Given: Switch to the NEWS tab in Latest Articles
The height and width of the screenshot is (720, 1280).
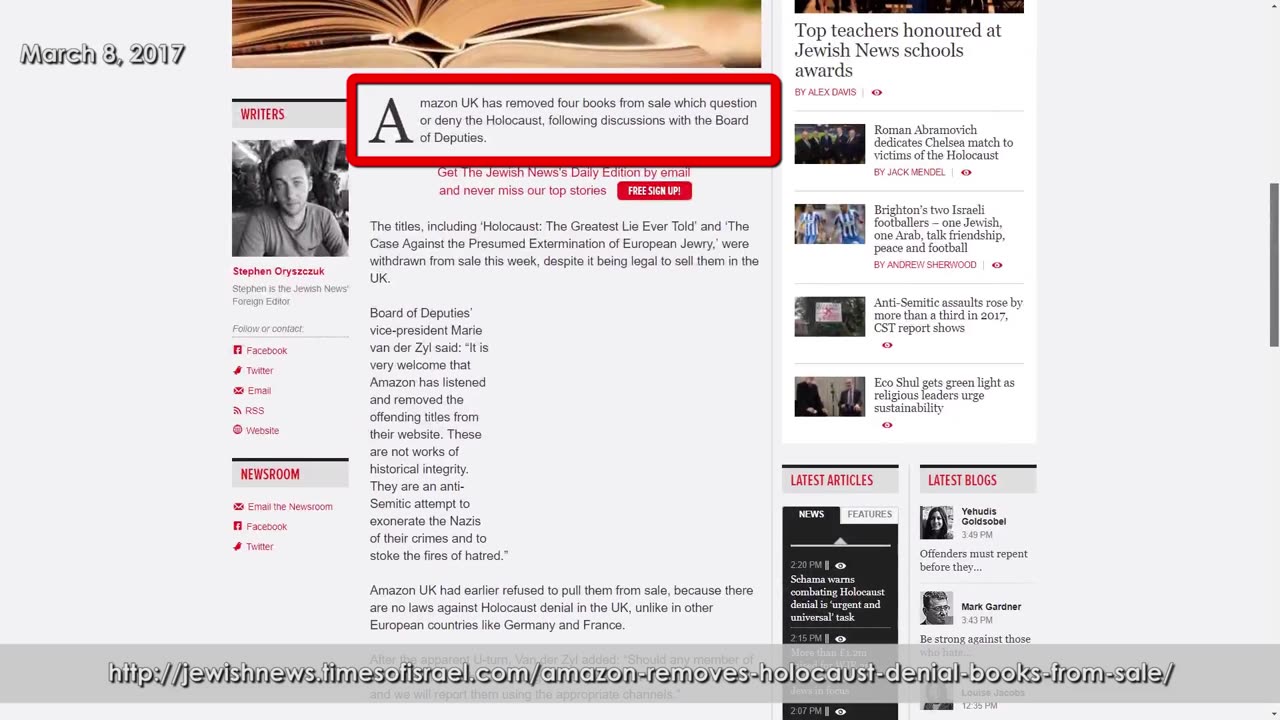Looking at the screenshot, I should tap(811, 514).
